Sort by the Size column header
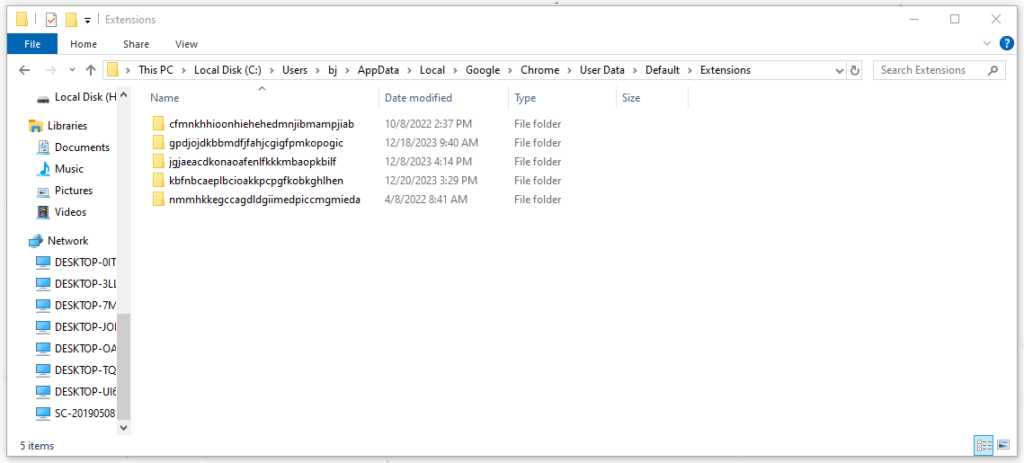Image resolution: width=1024 pixels, height=463 pixels. [631, 98]
